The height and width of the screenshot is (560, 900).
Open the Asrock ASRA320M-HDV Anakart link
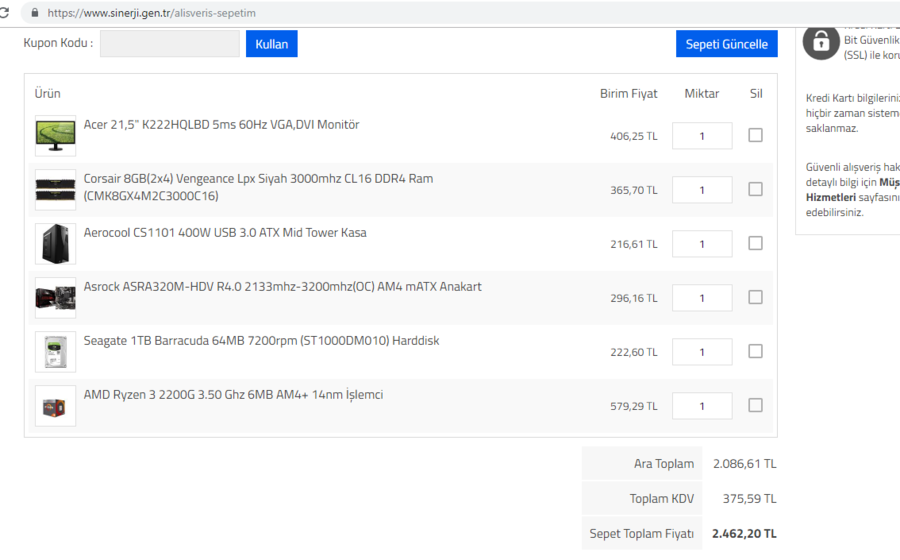click(x=282, y=286)
